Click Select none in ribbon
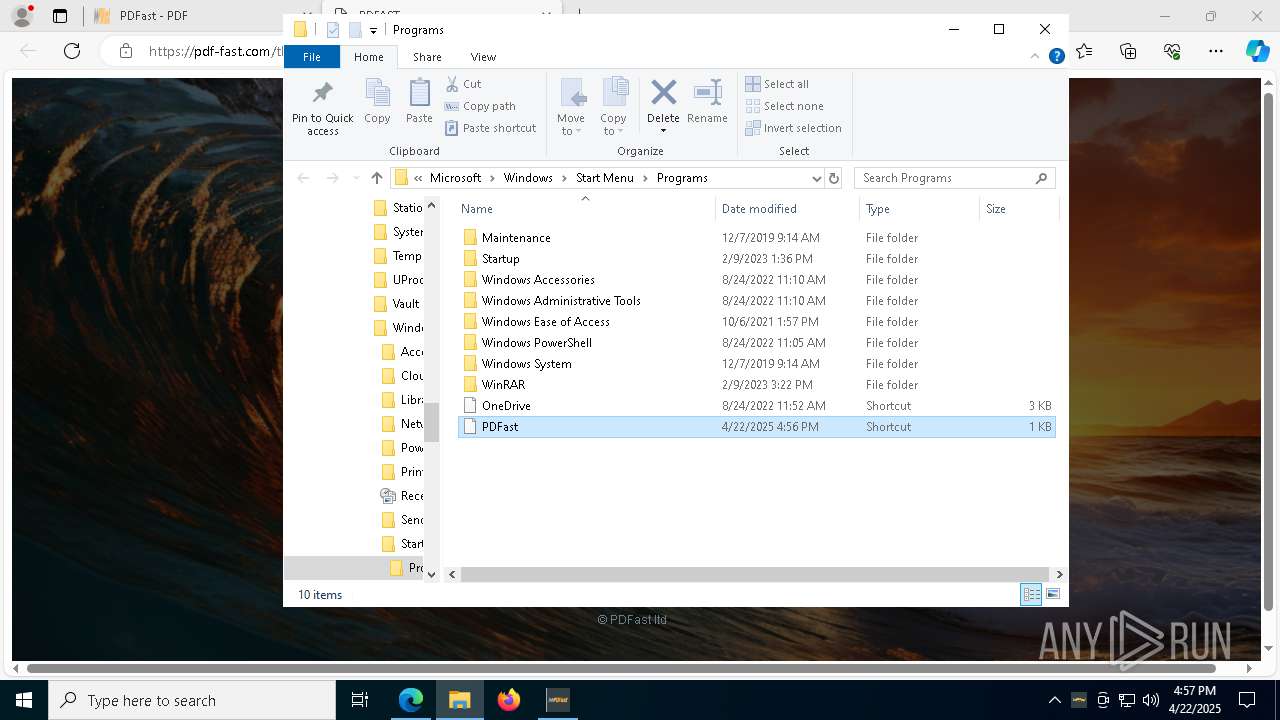The height and width of the screenshot is (720, 1280). coord(785,106)
